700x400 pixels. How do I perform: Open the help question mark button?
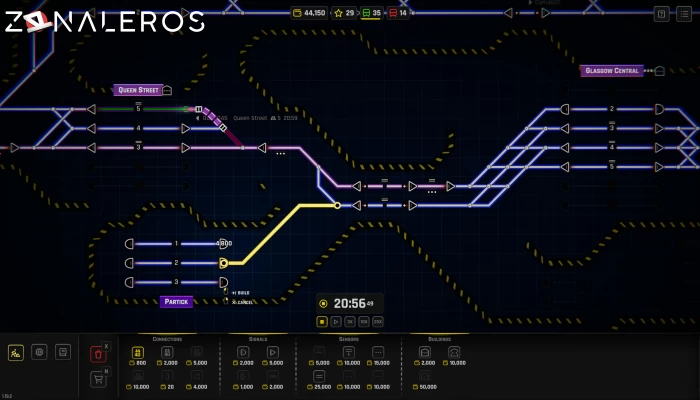(x=661, y=14)
